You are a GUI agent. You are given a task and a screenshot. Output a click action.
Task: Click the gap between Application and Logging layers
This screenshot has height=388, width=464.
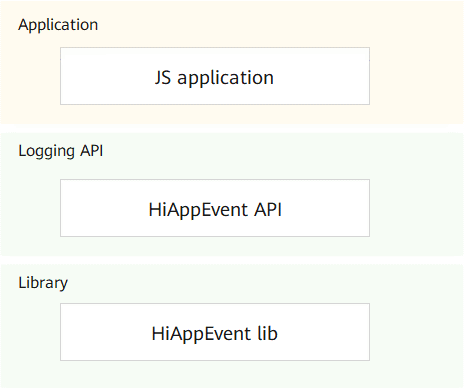(x=232, y=128)
